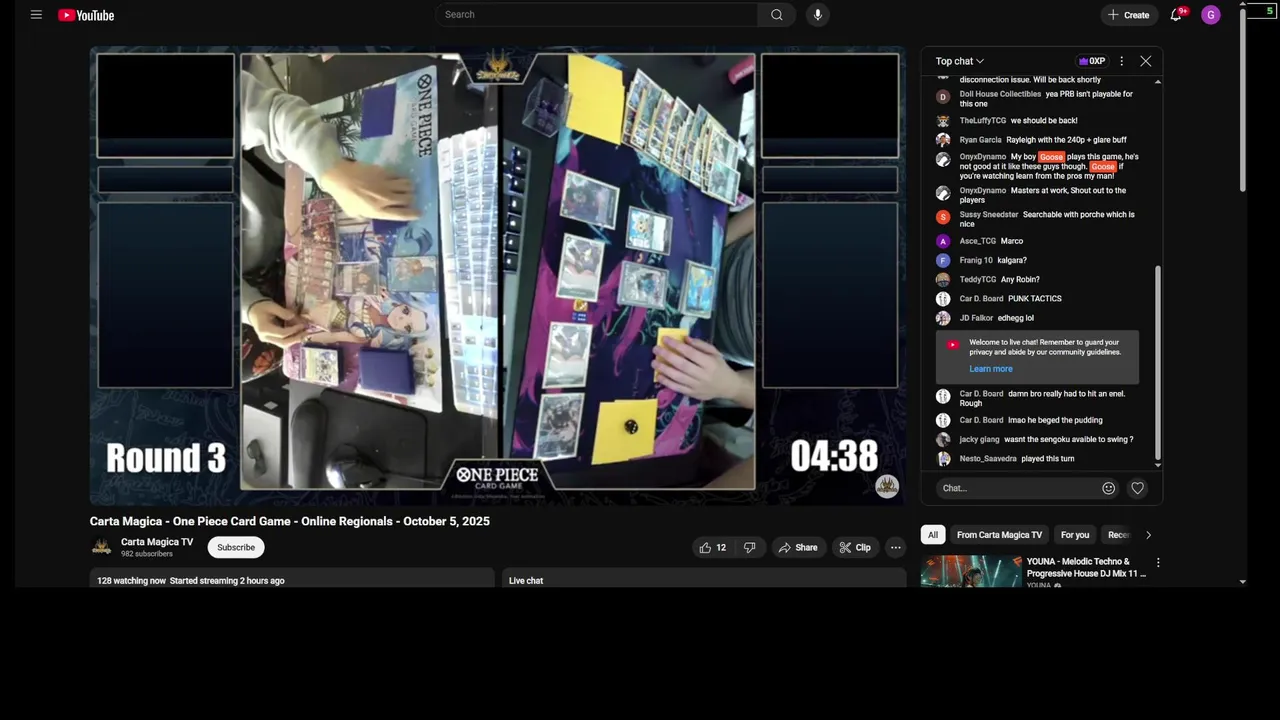
Task: Send a heart reaction in chat
Action: coord(1137,488)
